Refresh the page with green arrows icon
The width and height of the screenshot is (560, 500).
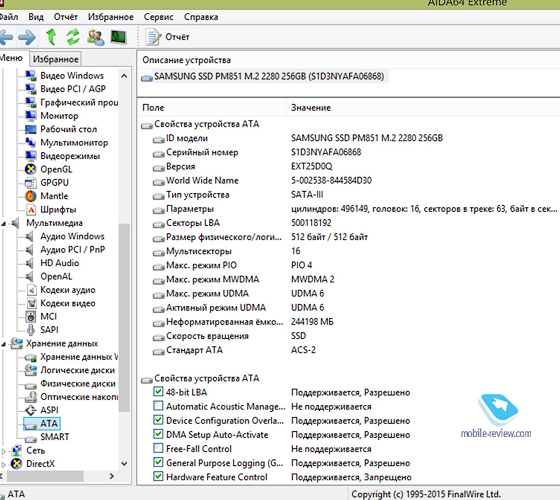click(x=73, y=37)
